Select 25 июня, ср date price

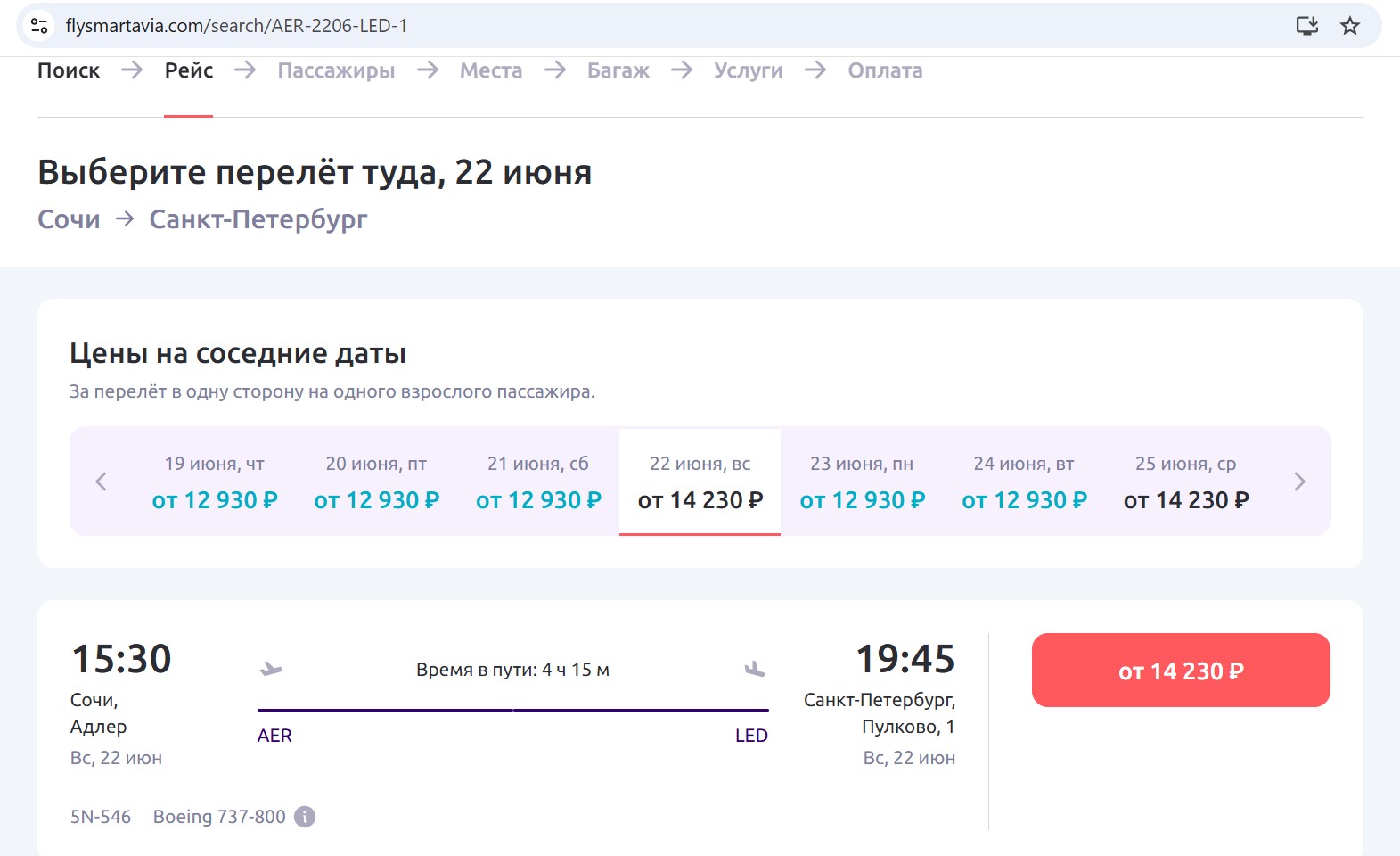(x=1185, y=482)
